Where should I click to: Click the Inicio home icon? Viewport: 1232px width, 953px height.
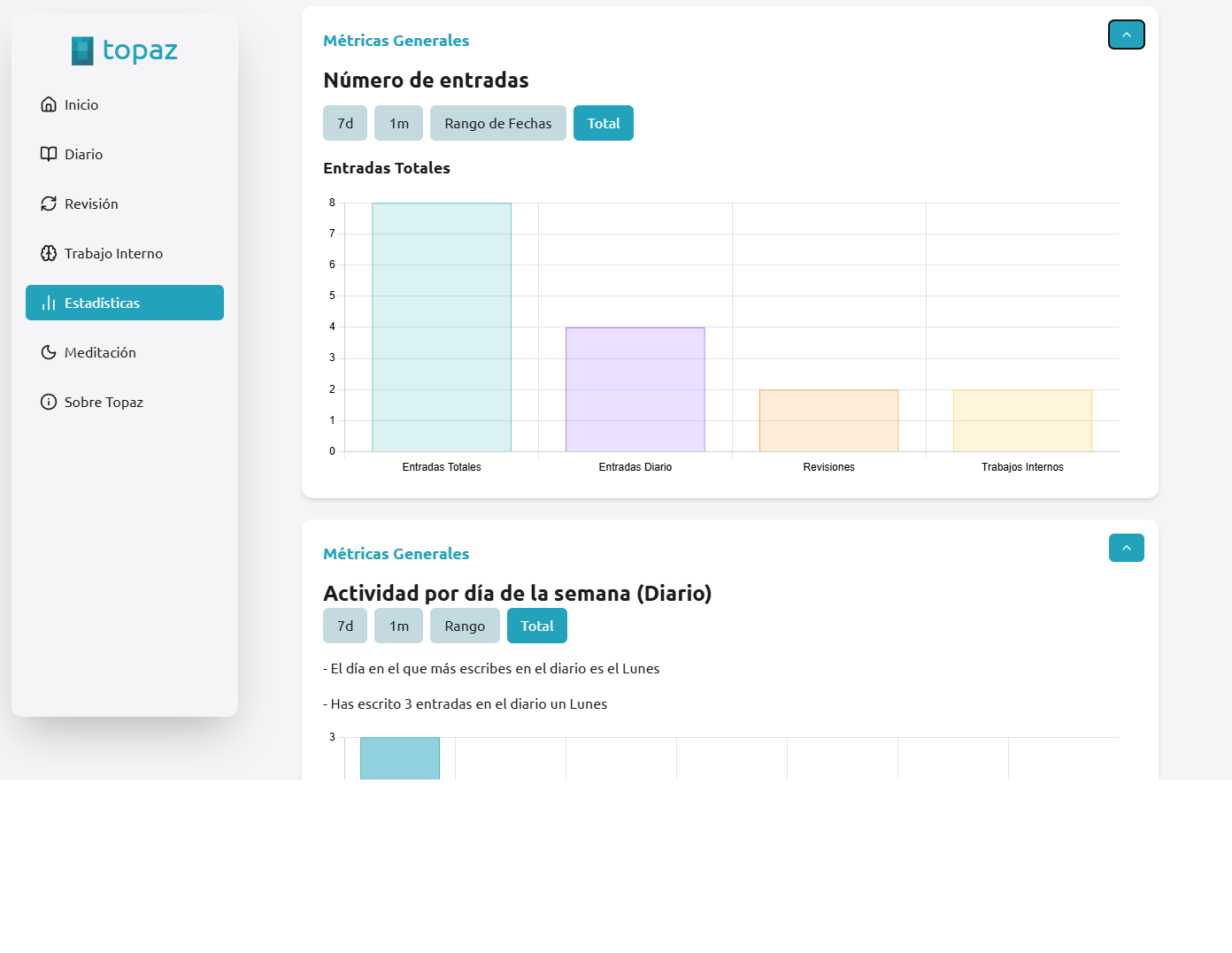pyautogui.click(x=49, y=104)
